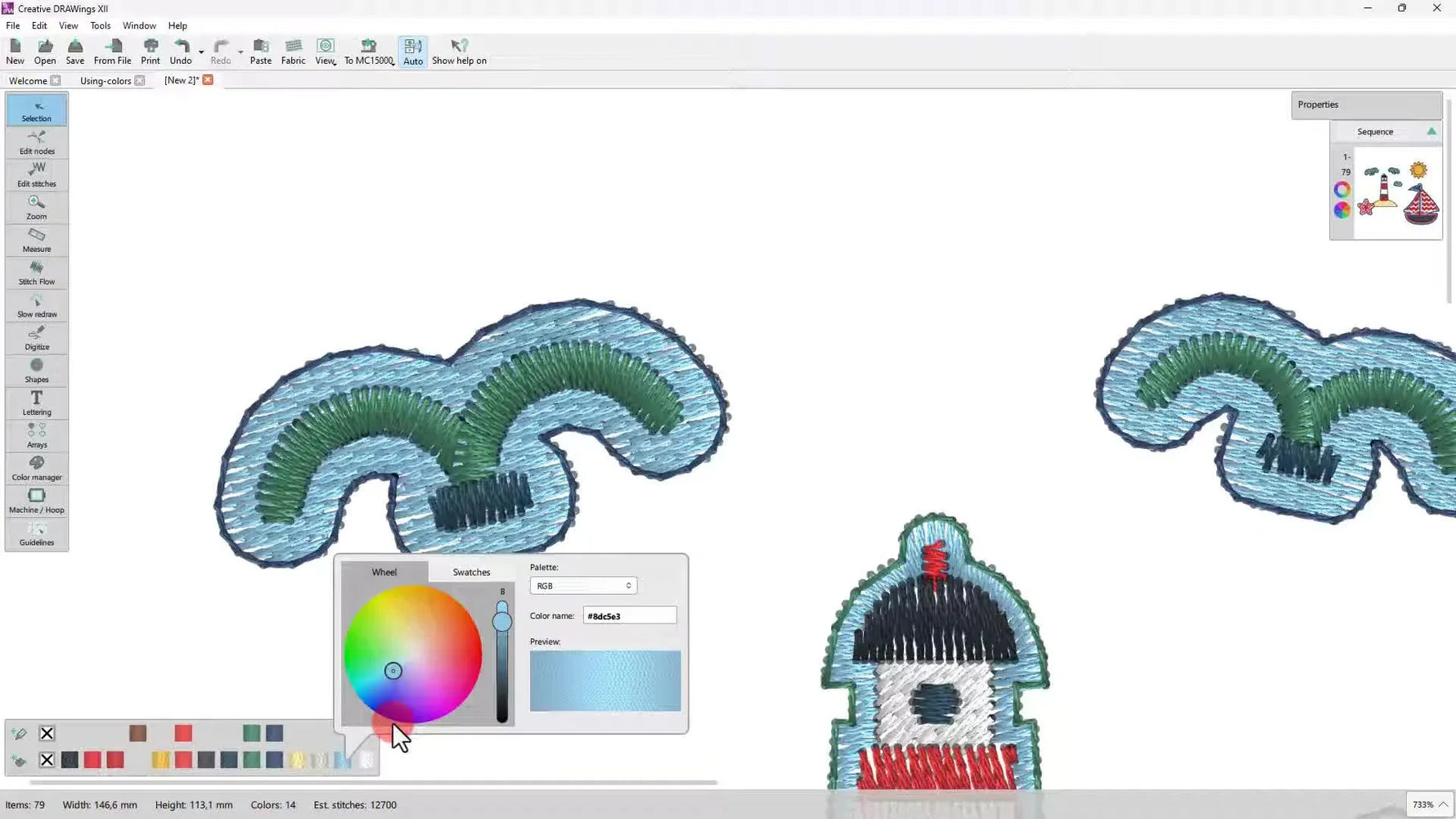Open the Color manager
This screenshot has height=819, width=1456.
[x=36, y=467]
